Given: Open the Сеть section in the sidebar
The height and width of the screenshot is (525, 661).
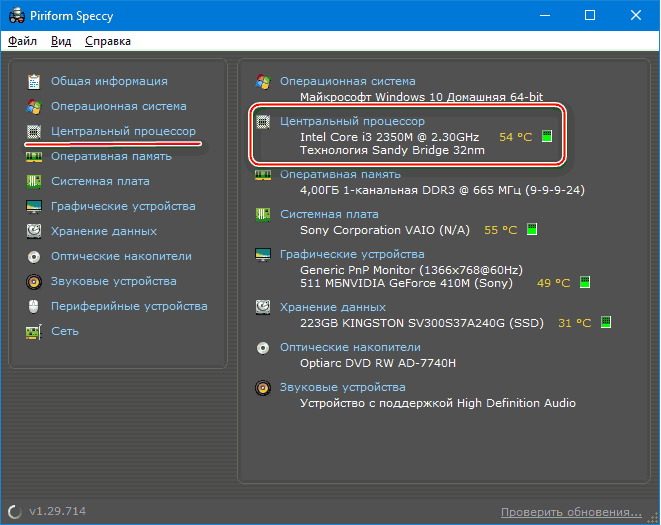Looking at the screenshot, I should [x=65, y=331].
